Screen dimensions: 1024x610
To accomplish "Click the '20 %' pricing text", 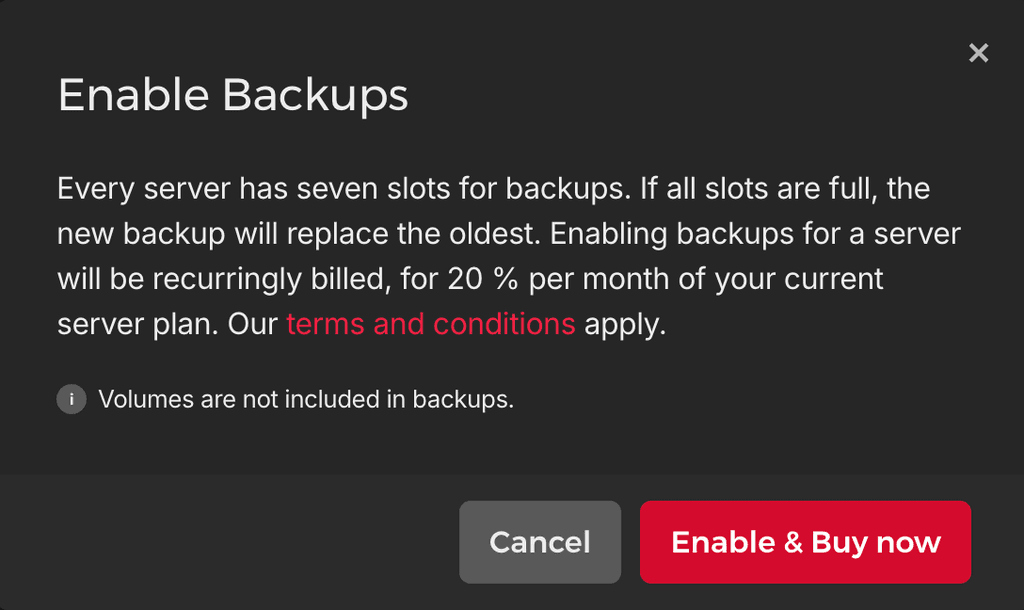I will (x=482, y=279).
